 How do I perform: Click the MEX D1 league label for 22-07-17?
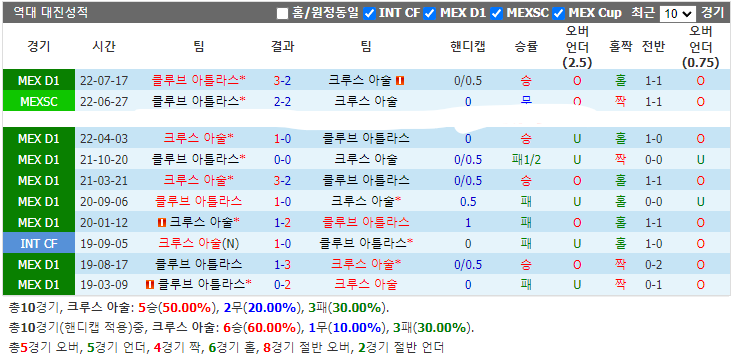(x=39, y=80)
